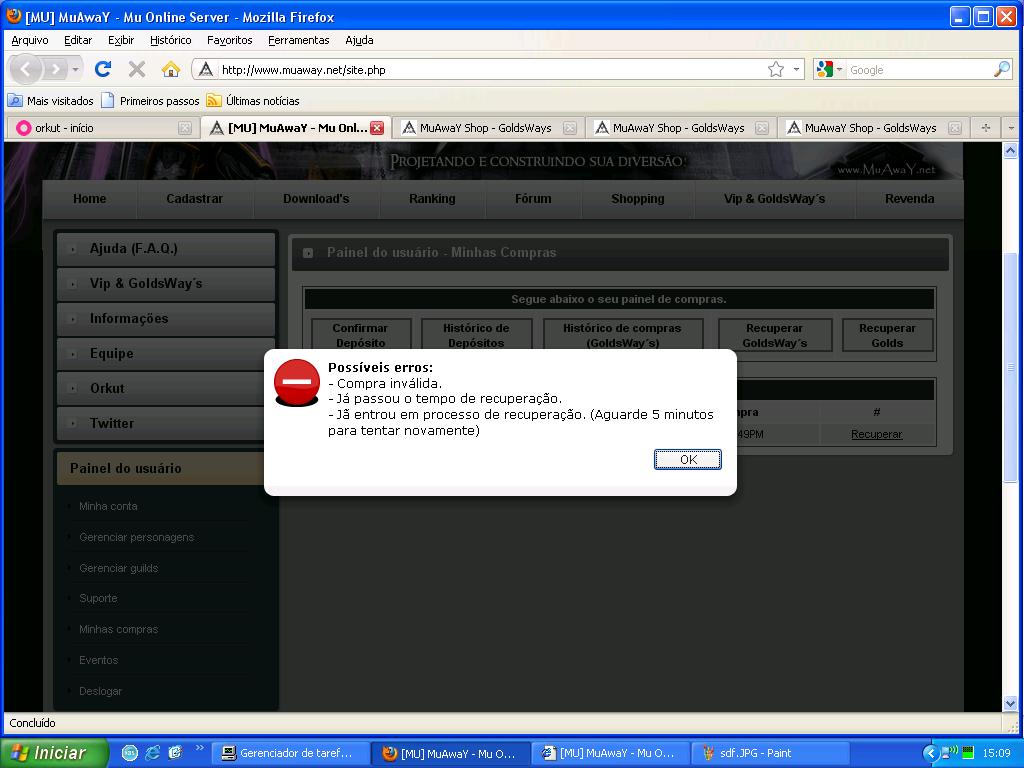Click Home in site navigation

[x=89, y=199]
